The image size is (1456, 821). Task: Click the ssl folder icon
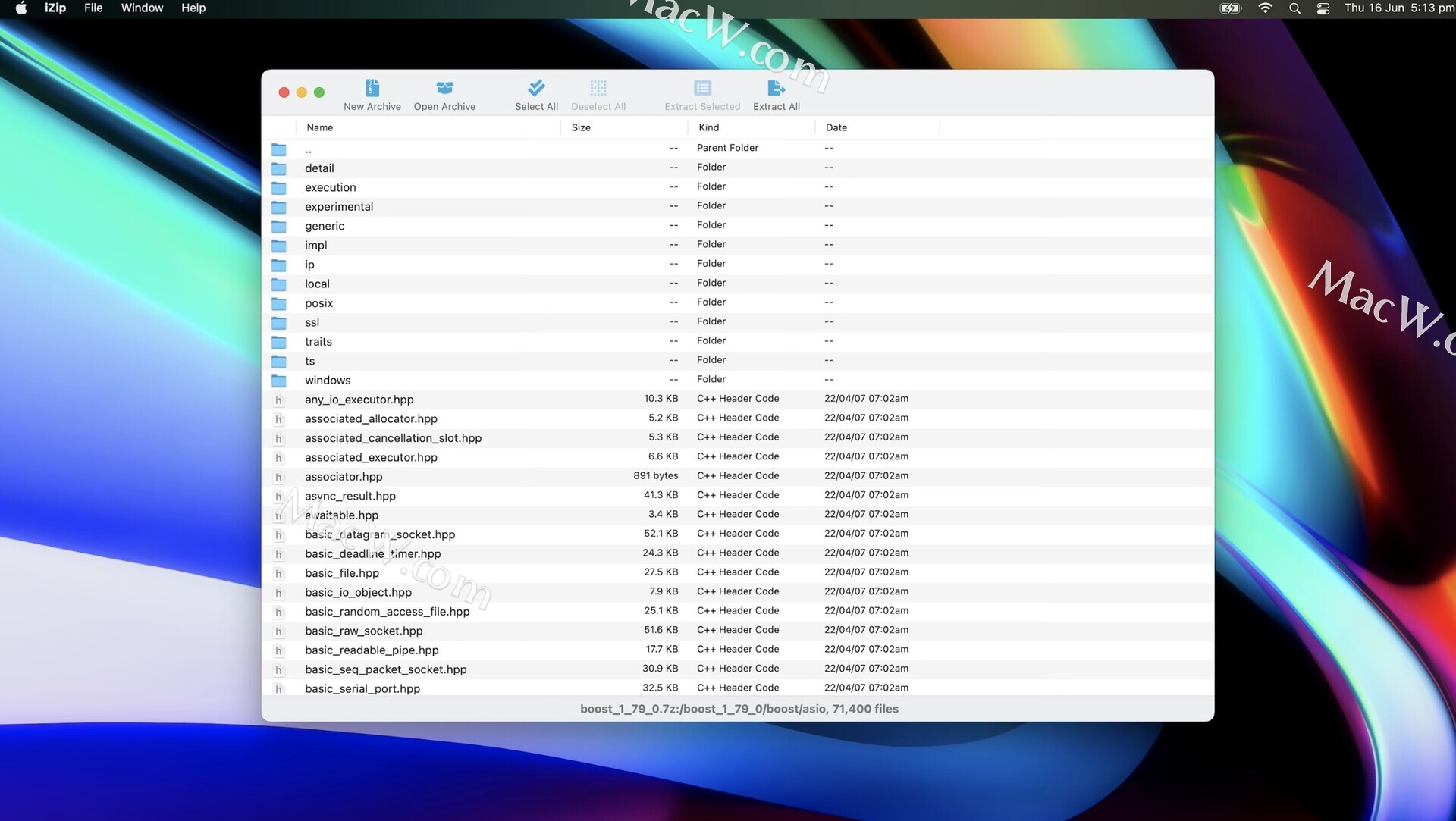(x=279, y=323)
